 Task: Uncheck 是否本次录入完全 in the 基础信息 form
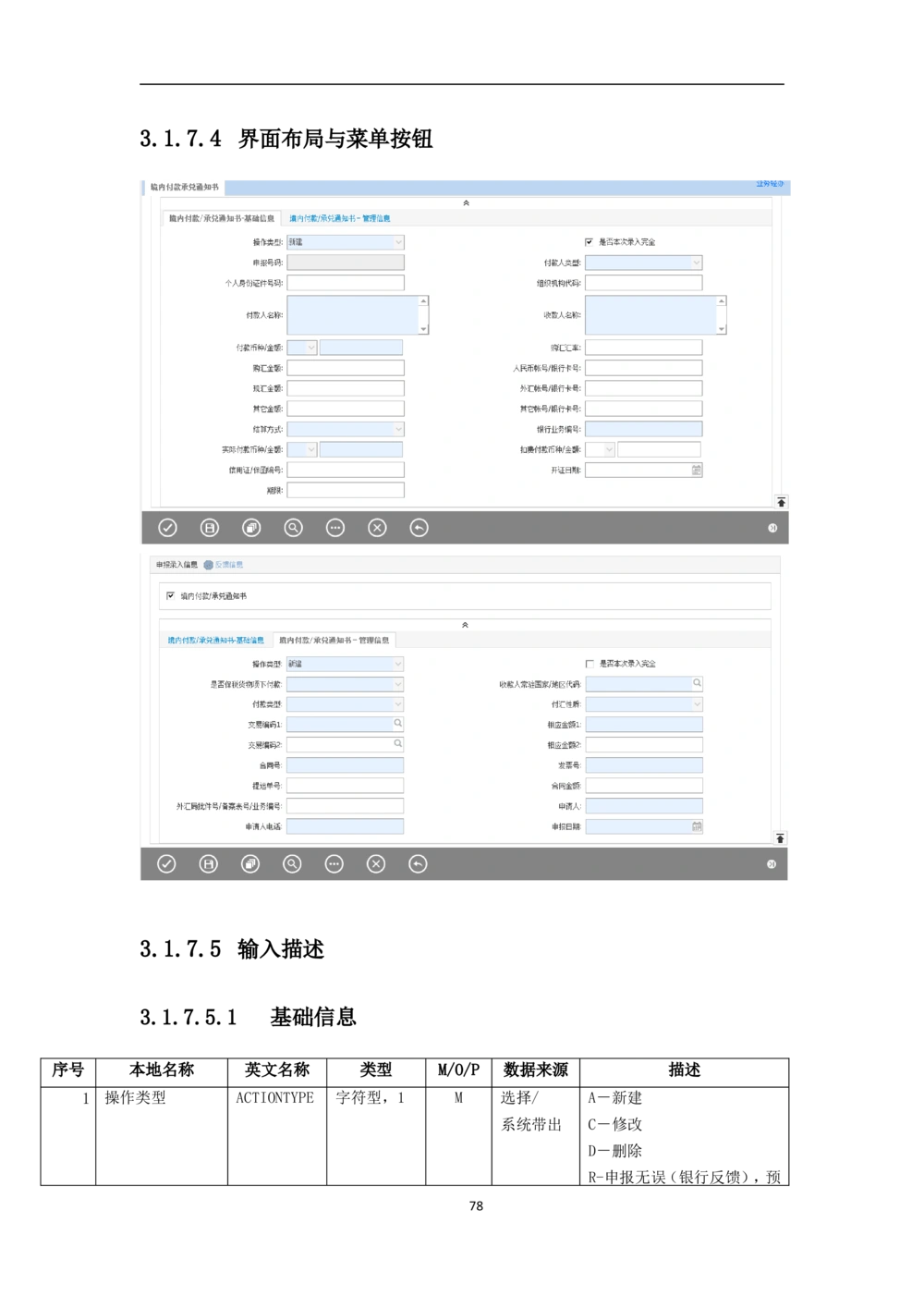590,242
